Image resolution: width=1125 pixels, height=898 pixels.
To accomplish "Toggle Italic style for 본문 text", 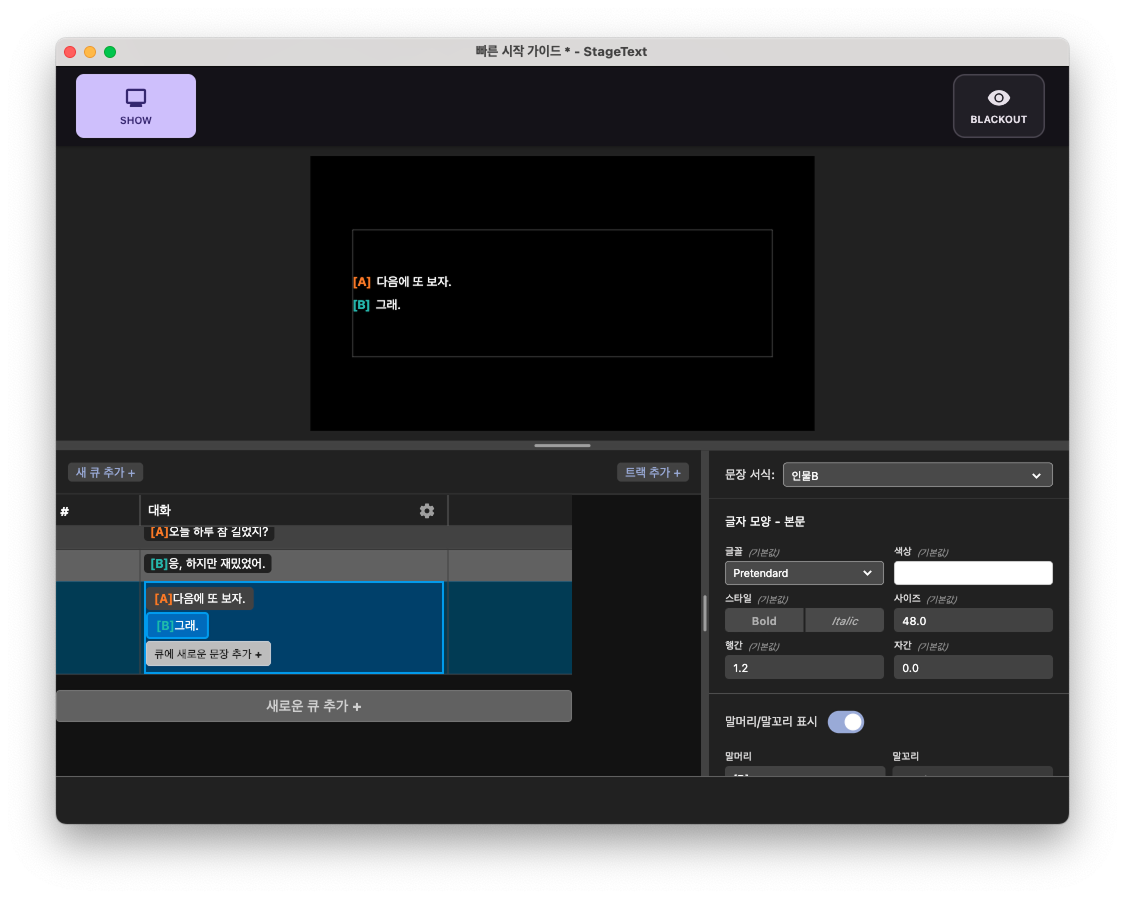I will coord(844,620).
